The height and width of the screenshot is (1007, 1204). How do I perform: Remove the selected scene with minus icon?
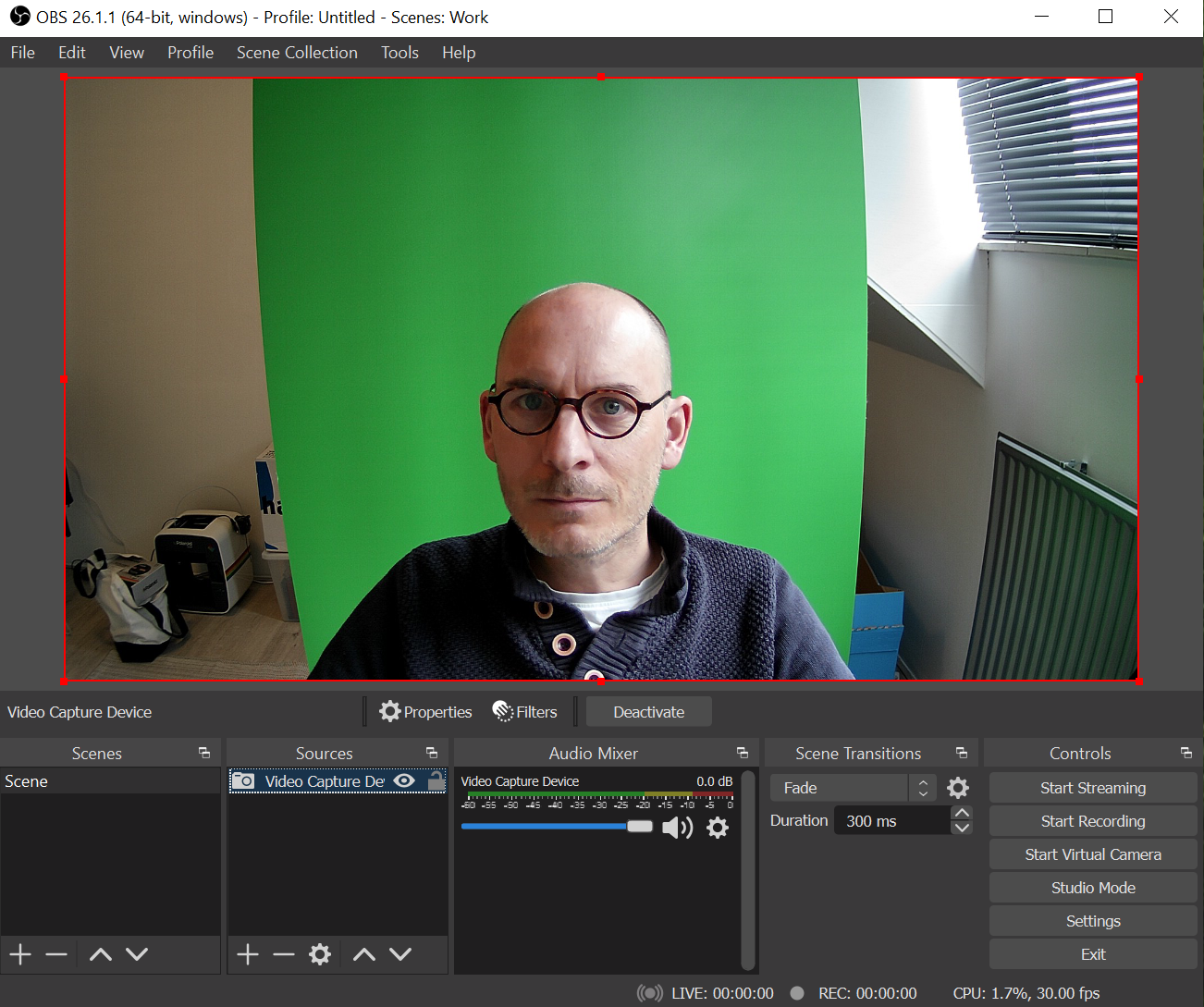point(56,954)
